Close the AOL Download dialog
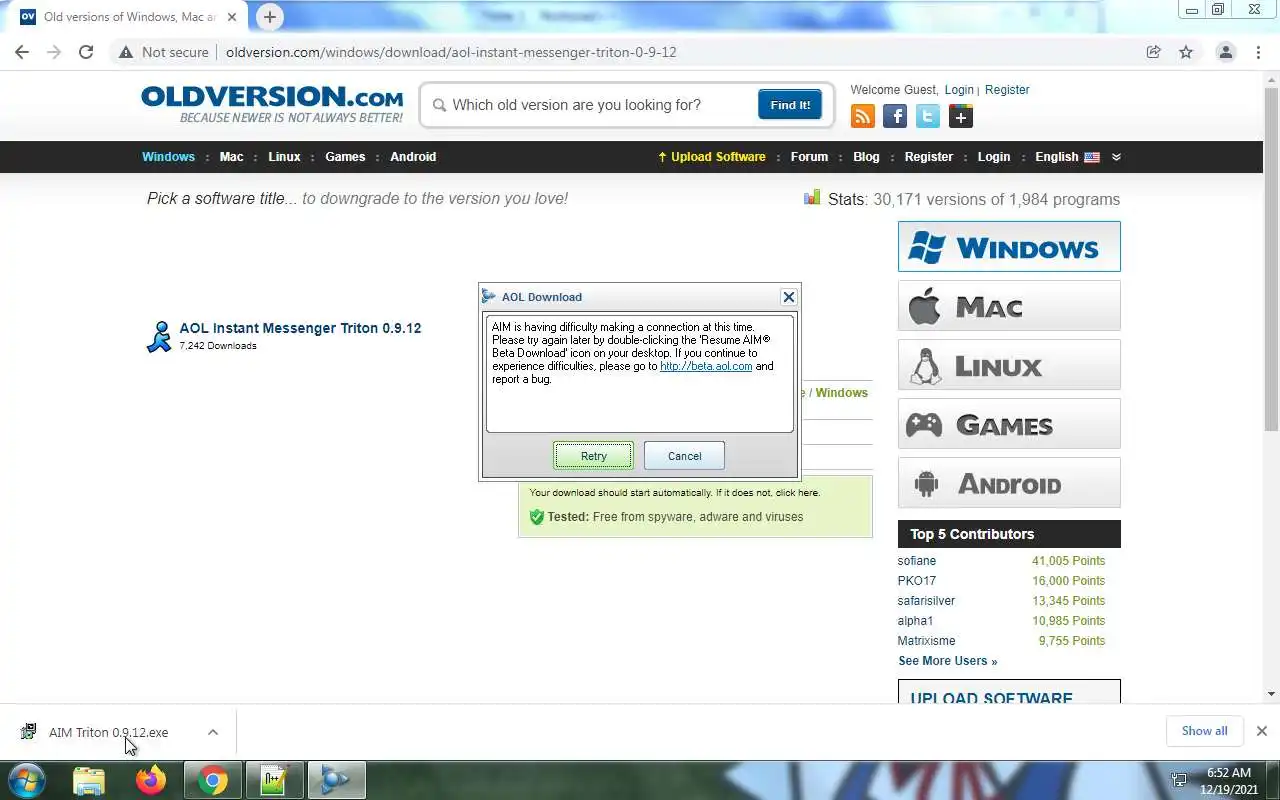The image size is (1280, 800). click(788, 297)
